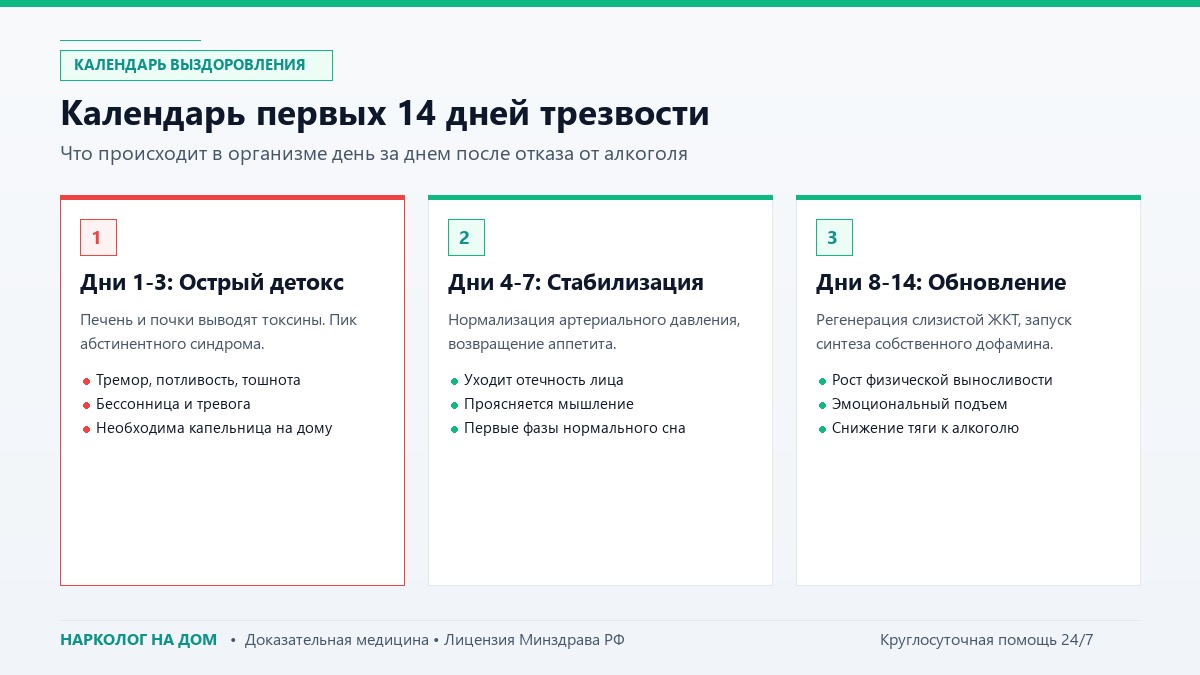Click paragraph Печень и почки выводят токсины
Screen dimensions: 1200x675
[218, 332]
